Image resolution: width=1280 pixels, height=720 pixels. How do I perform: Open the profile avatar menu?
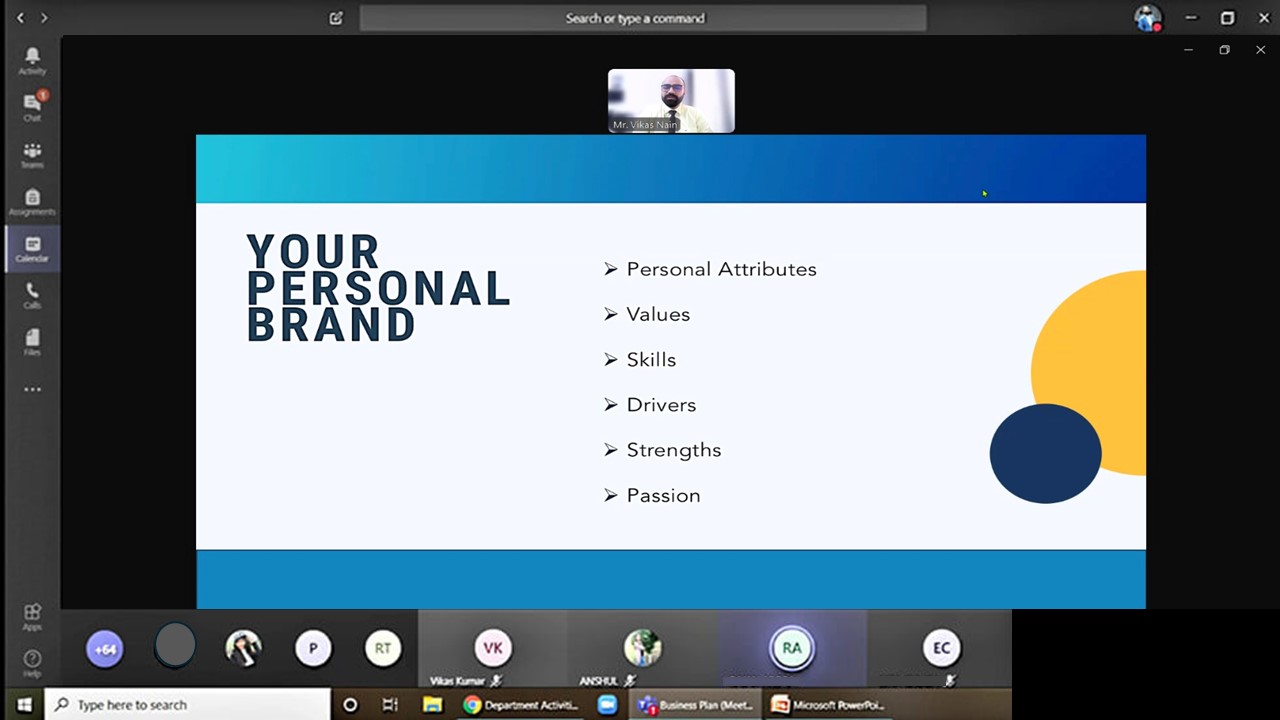[1147, 18]
